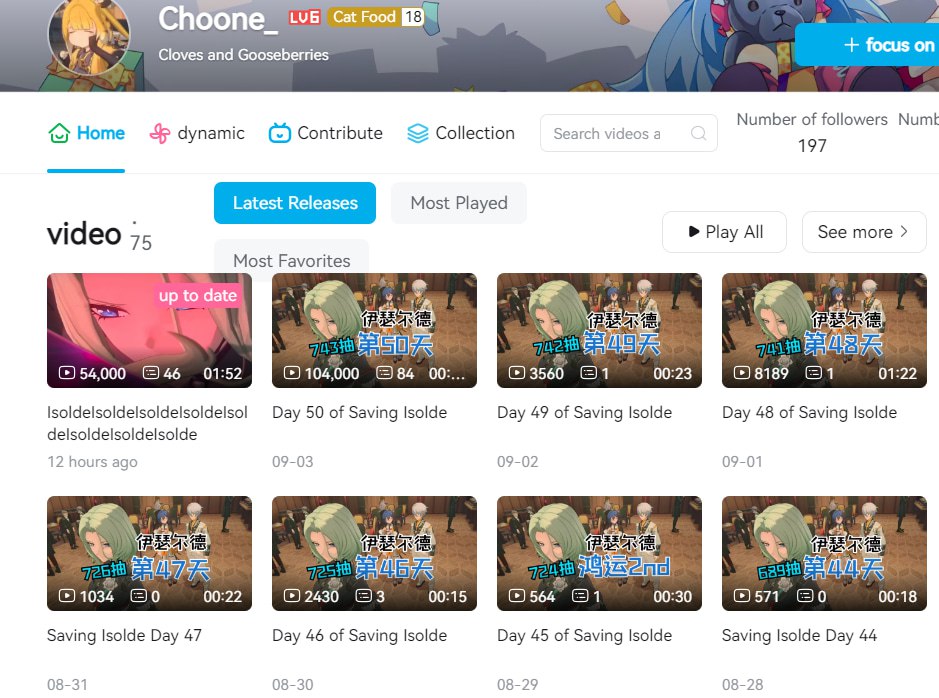The width and height of the screenshot is (939, 698).
Task: Open Day 49 of Saving Isolde title link
Action: 584,412
